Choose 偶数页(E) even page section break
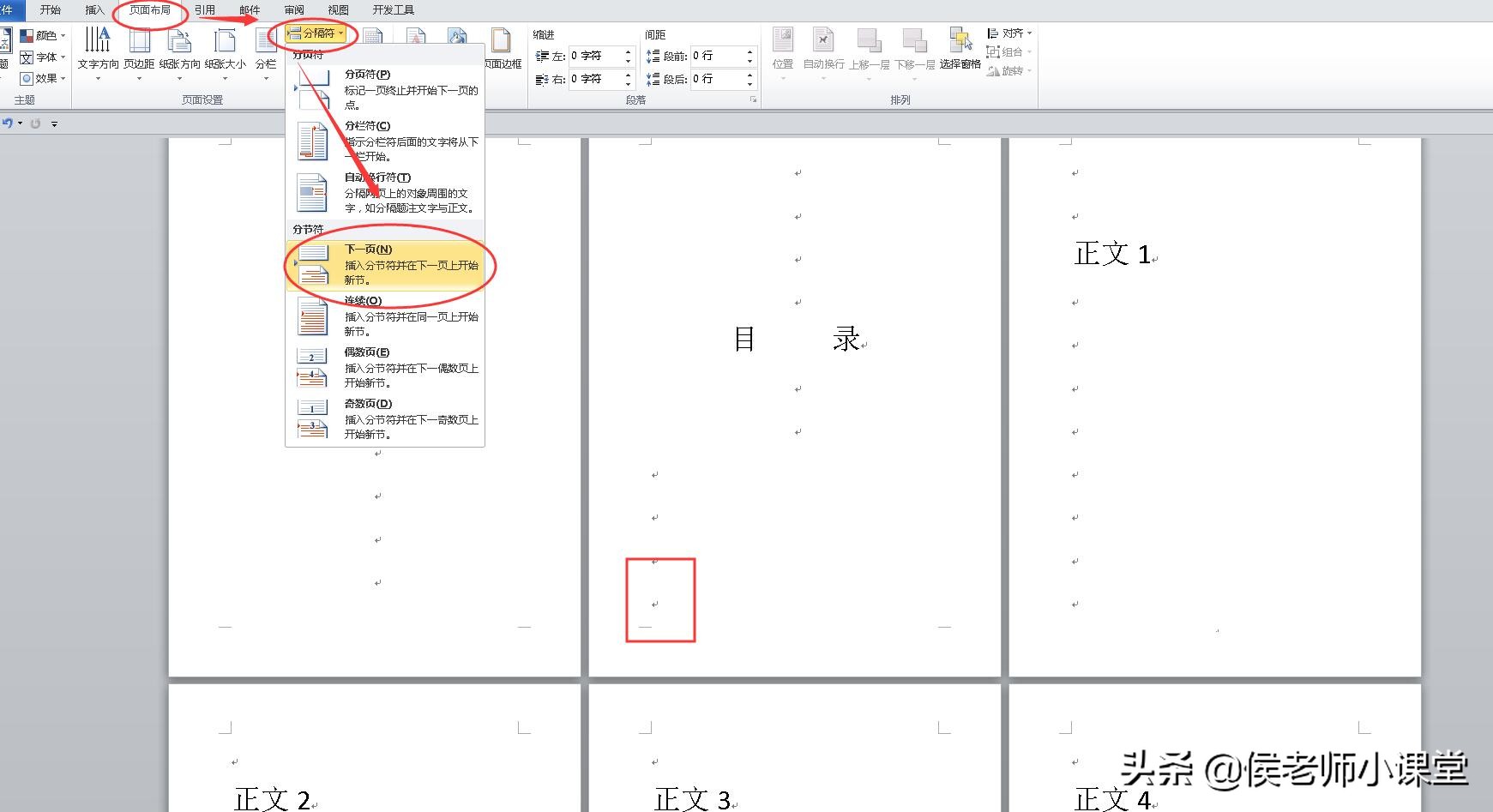 pyautogui.click(x=385, y=367)
